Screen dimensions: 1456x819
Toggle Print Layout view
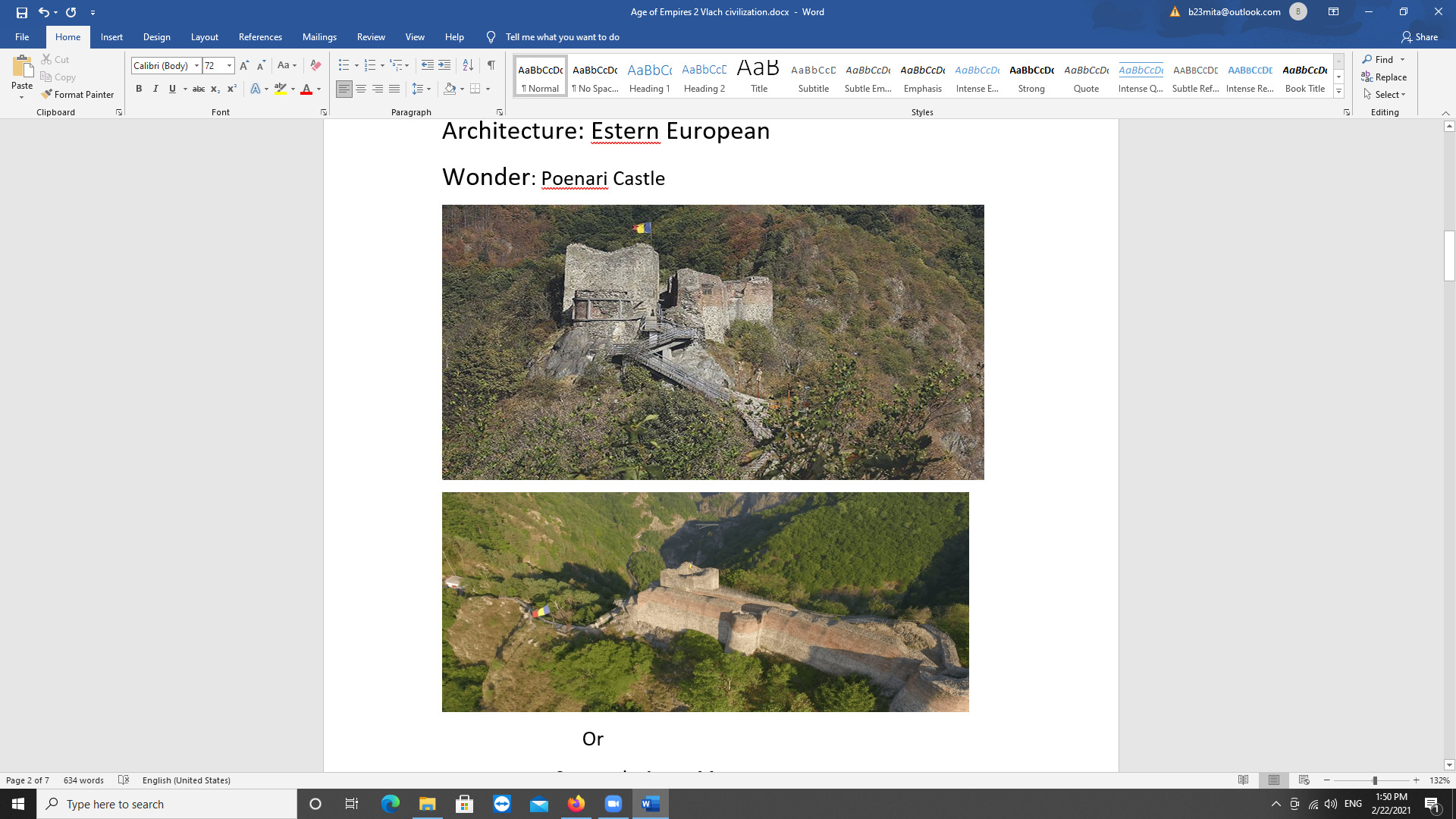coord(1274,780)
